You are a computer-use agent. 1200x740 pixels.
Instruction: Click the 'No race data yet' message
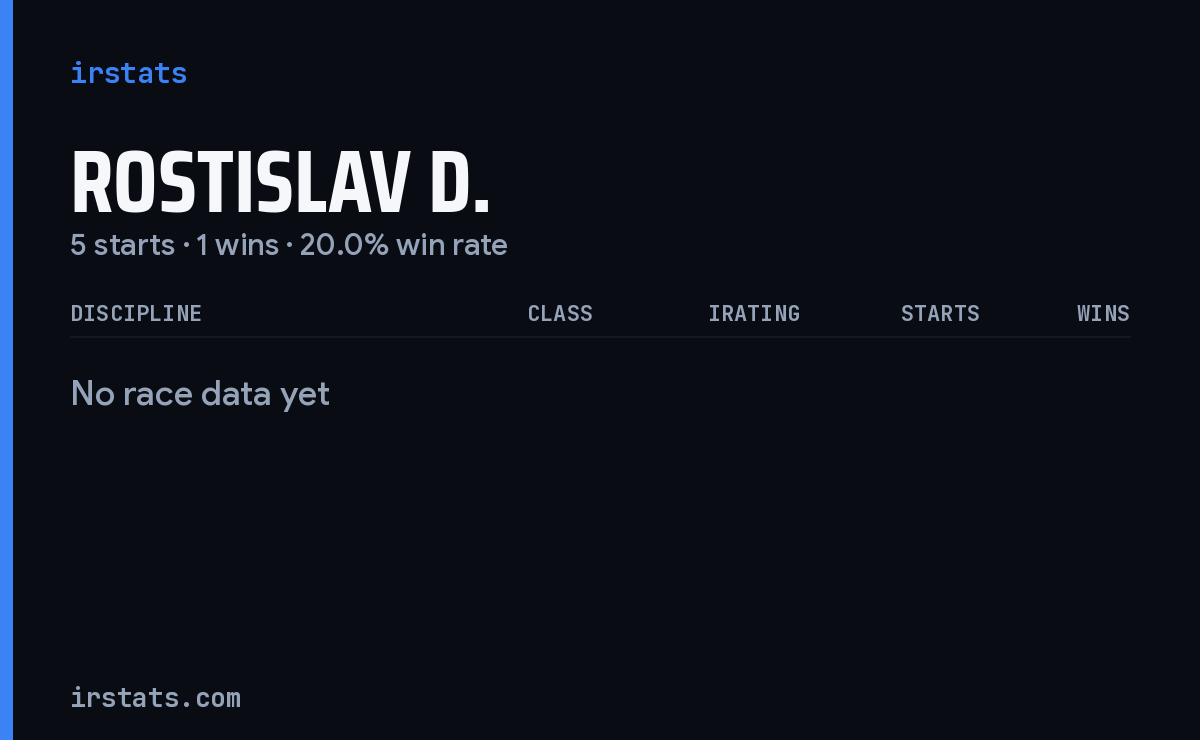coord(200,394)
